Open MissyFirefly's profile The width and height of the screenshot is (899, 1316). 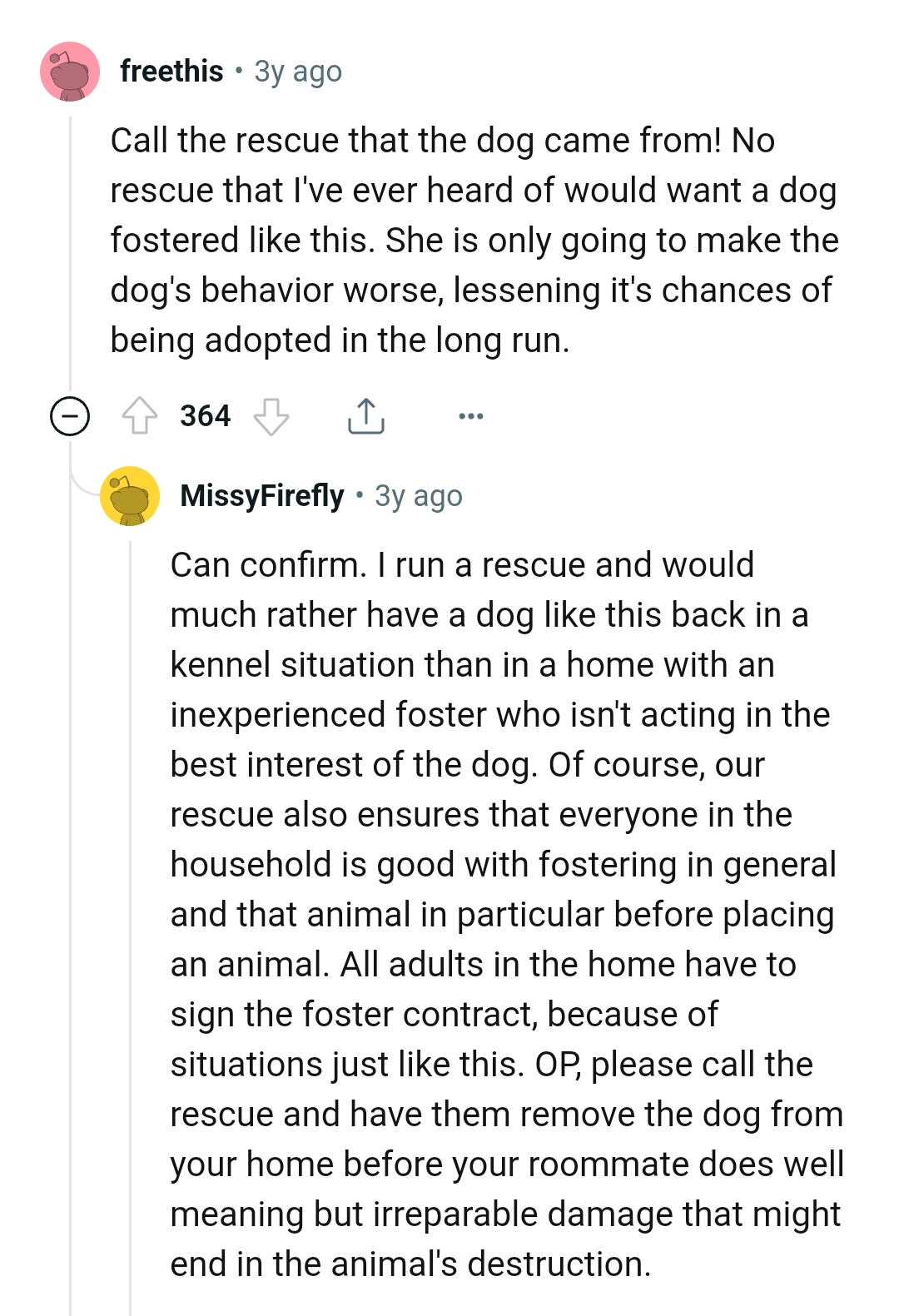(x=262, y=495)
